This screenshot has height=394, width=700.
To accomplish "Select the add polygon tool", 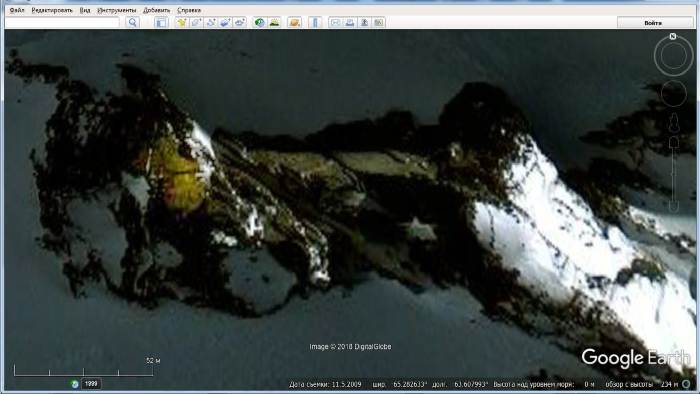I will [196, 22].
